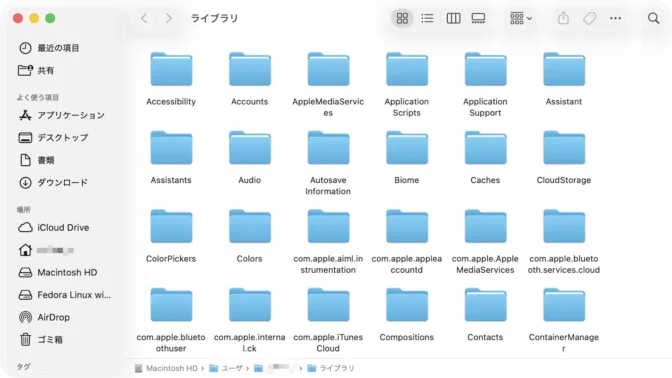
Task: Switch to column view mode
Action: [453, 18]
